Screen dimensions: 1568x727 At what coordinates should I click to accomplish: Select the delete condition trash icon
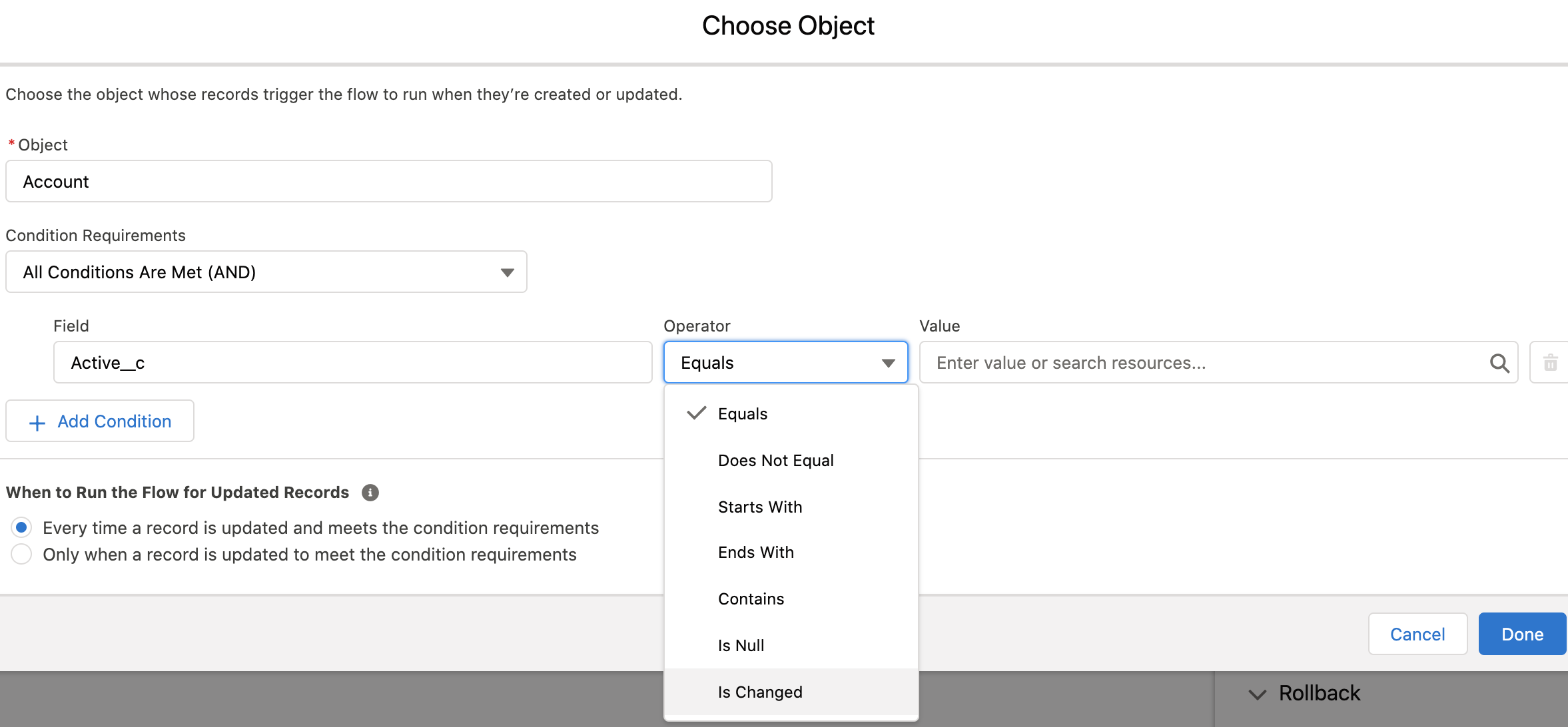[1551, 363]
